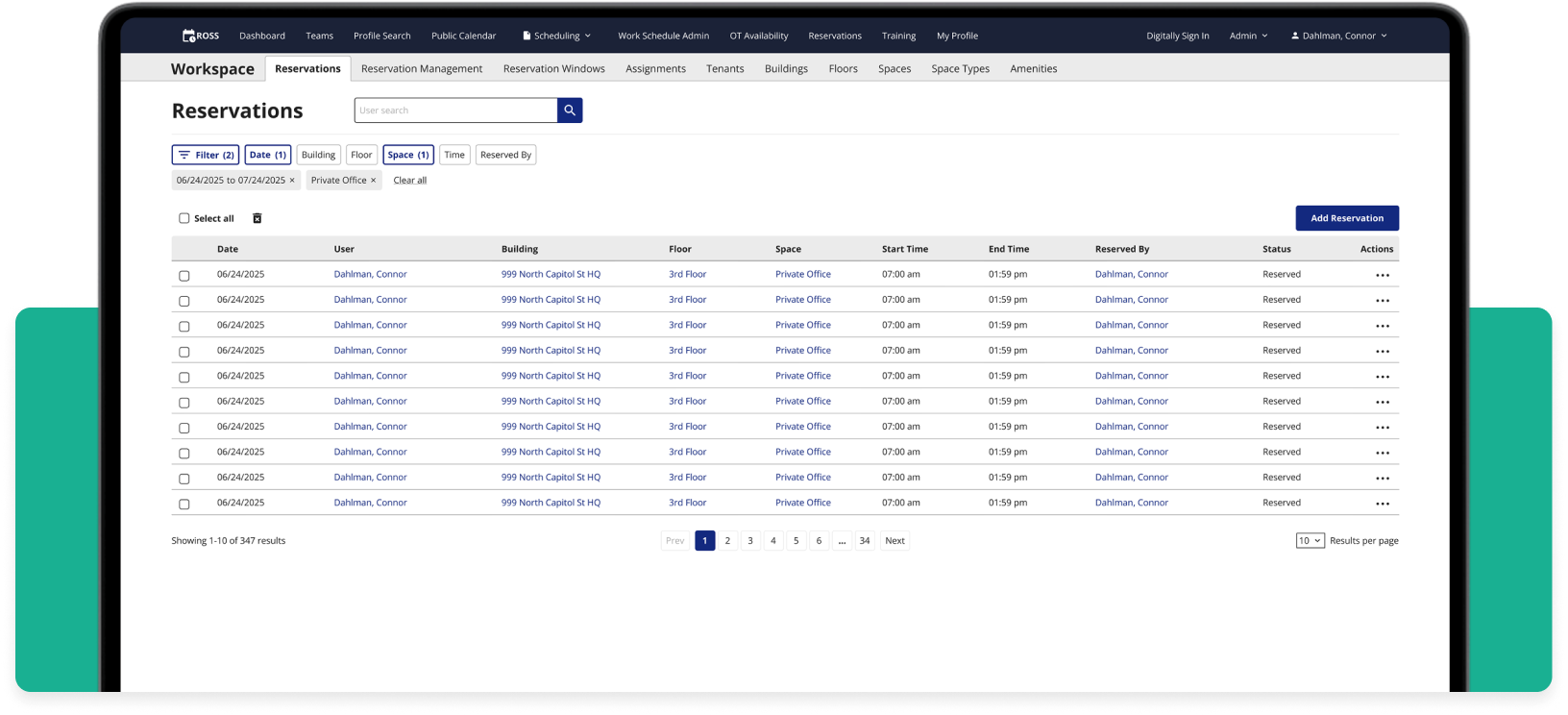This screenshot has height=715, width=1568.
Task: Go to page 34 of results
Action: [x=865, y=541]
